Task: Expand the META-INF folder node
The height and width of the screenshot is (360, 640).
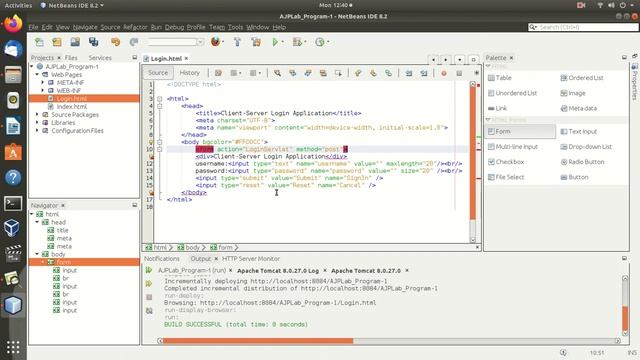Action: click(x=42, y=82)
